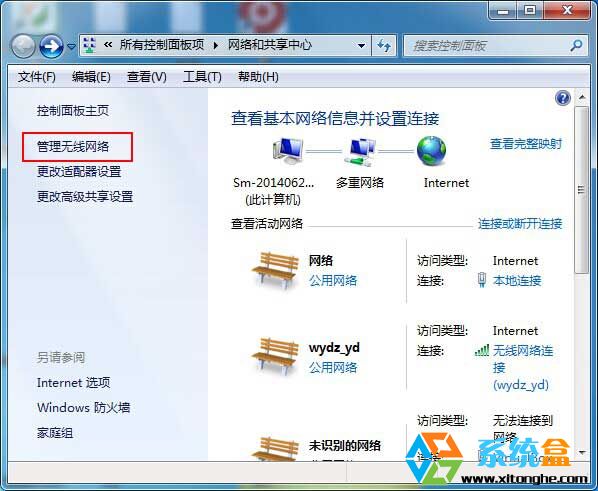Open 管理无线网络 link
Image resolution: width=598 pixels, height=491 pixels.
pyautogui.click(x=73, y=146)
